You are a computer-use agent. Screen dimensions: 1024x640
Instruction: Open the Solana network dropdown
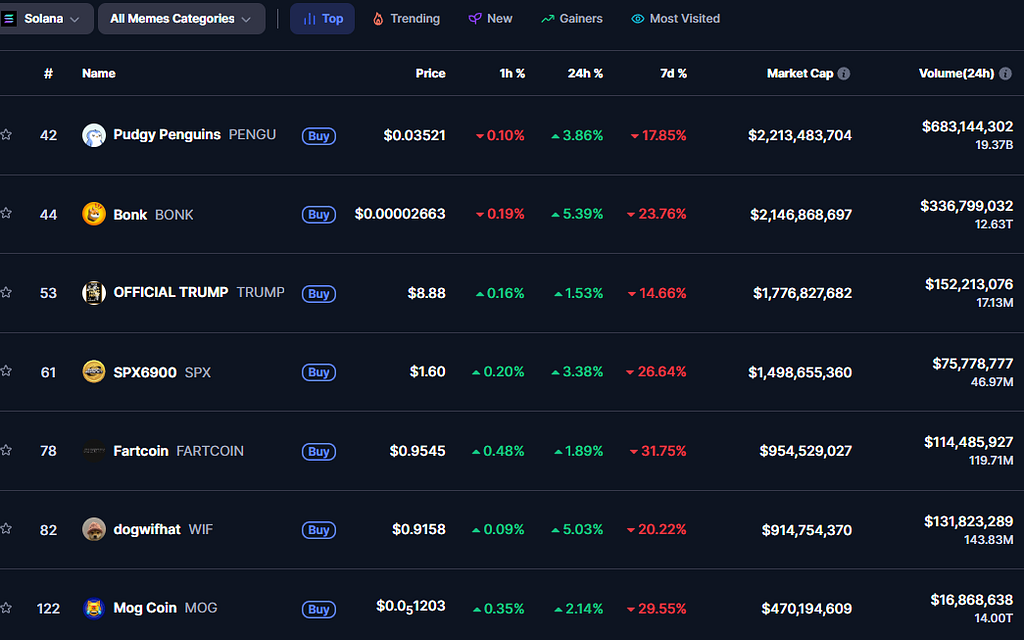(x=46, y=18)
